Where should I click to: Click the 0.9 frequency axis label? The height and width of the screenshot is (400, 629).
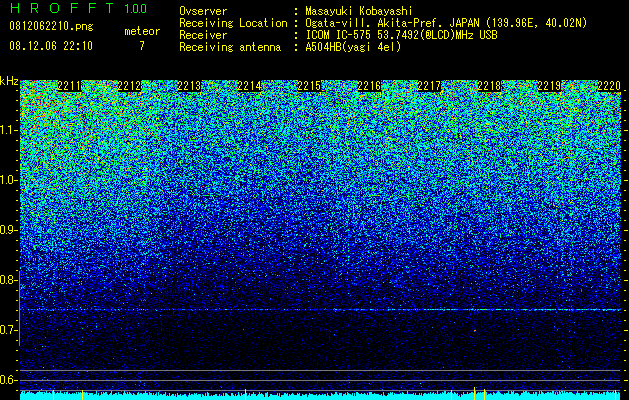click(x=7, y=230)
